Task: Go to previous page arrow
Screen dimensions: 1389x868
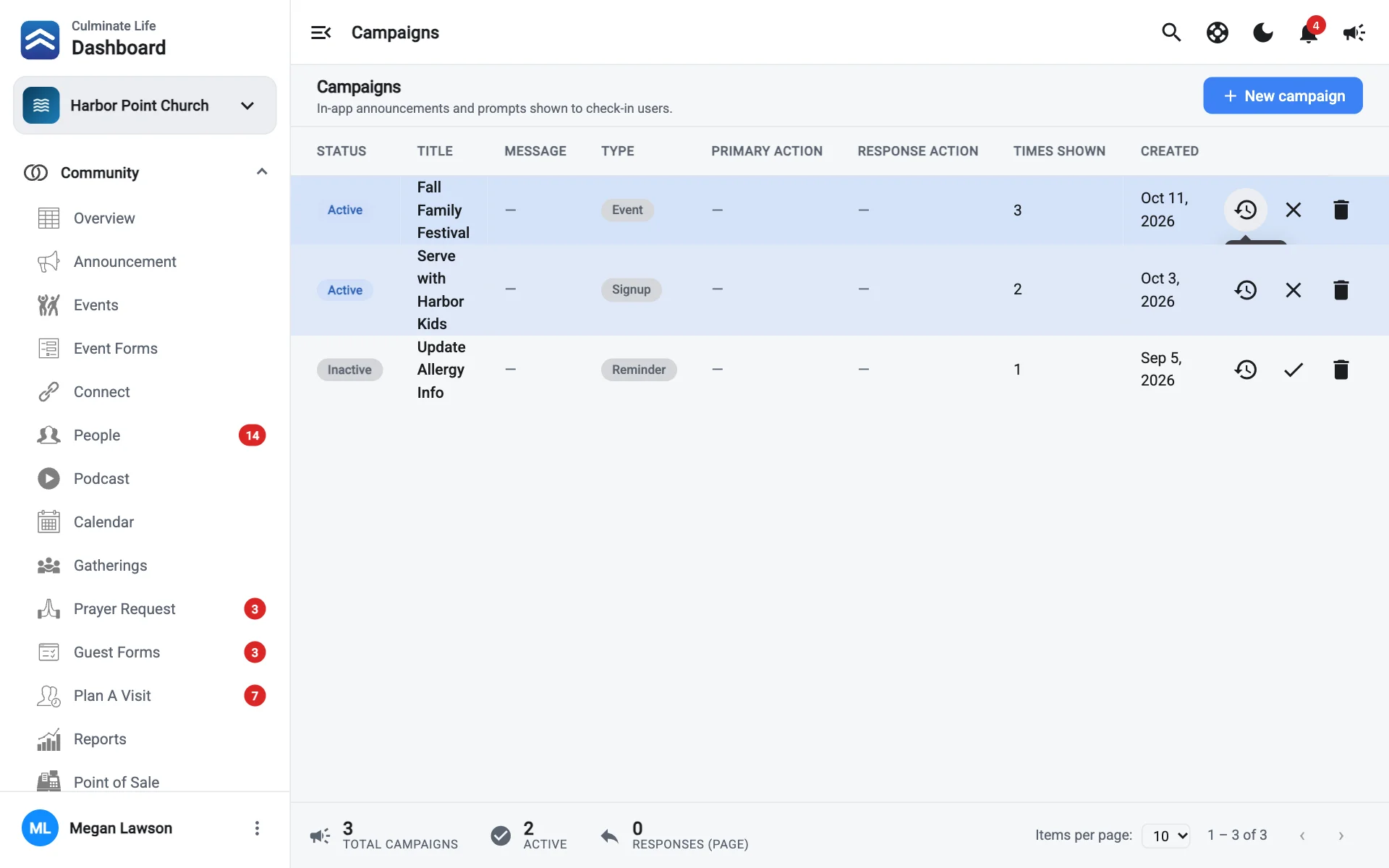Action: click(1302, 835)
